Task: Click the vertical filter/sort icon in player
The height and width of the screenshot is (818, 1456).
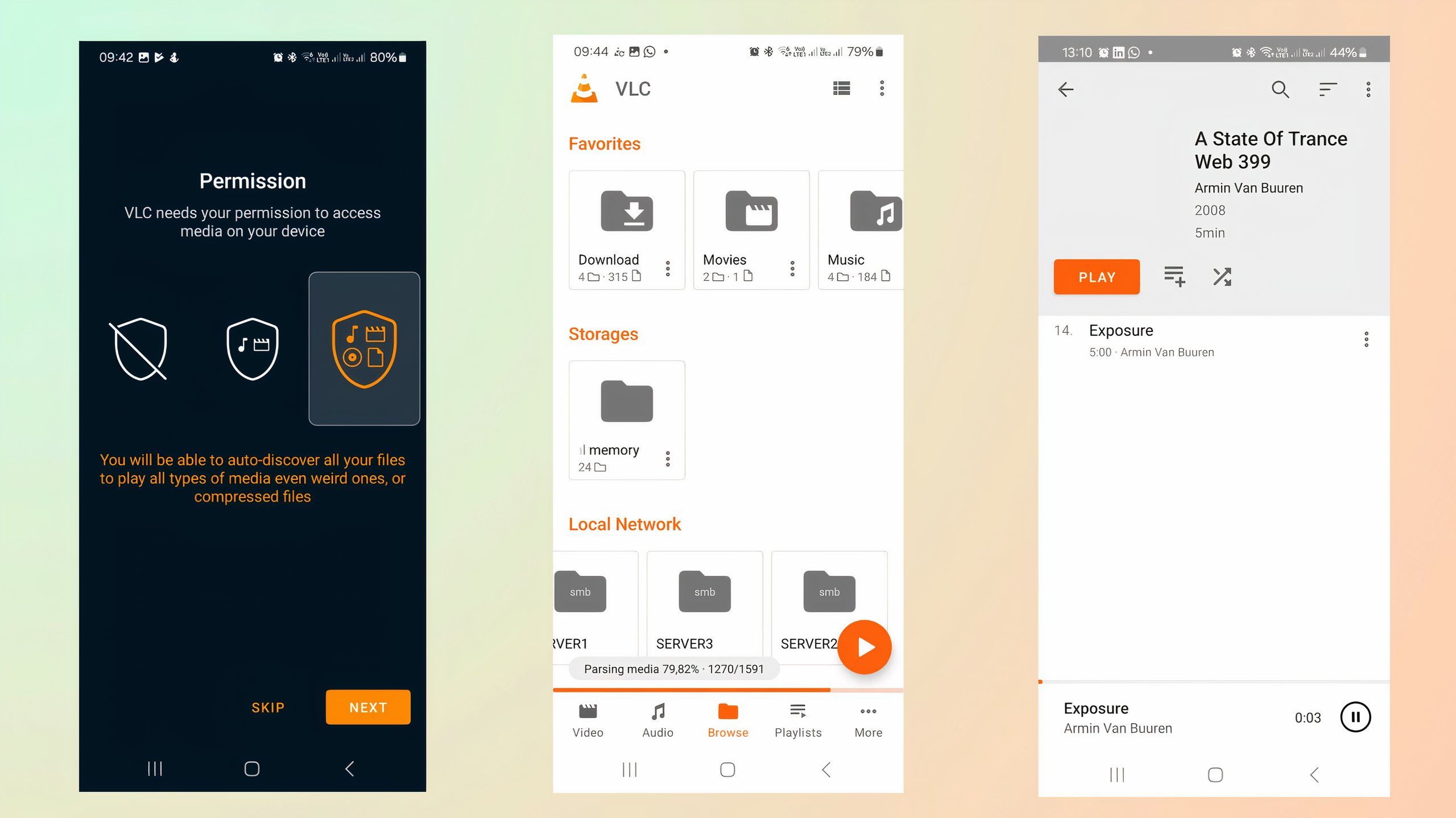Action: point(1326,88)
